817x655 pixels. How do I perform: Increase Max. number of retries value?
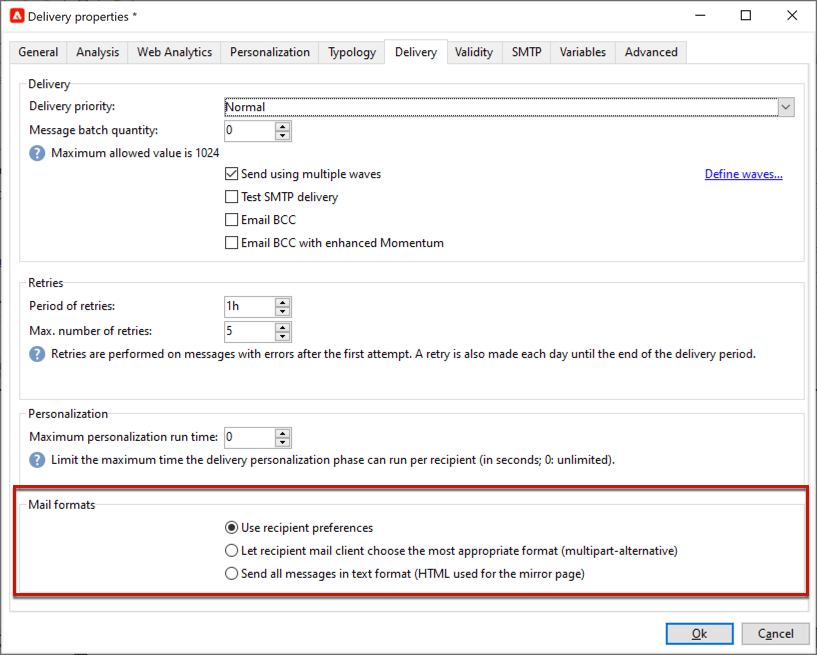(282, 327)
